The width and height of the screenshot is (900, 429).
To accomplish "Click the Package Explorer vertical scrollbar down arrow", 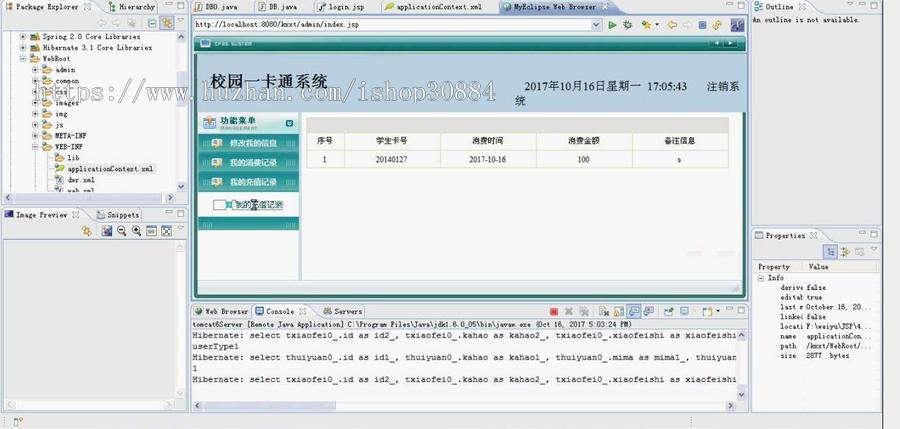I will [x=181, y=187].
